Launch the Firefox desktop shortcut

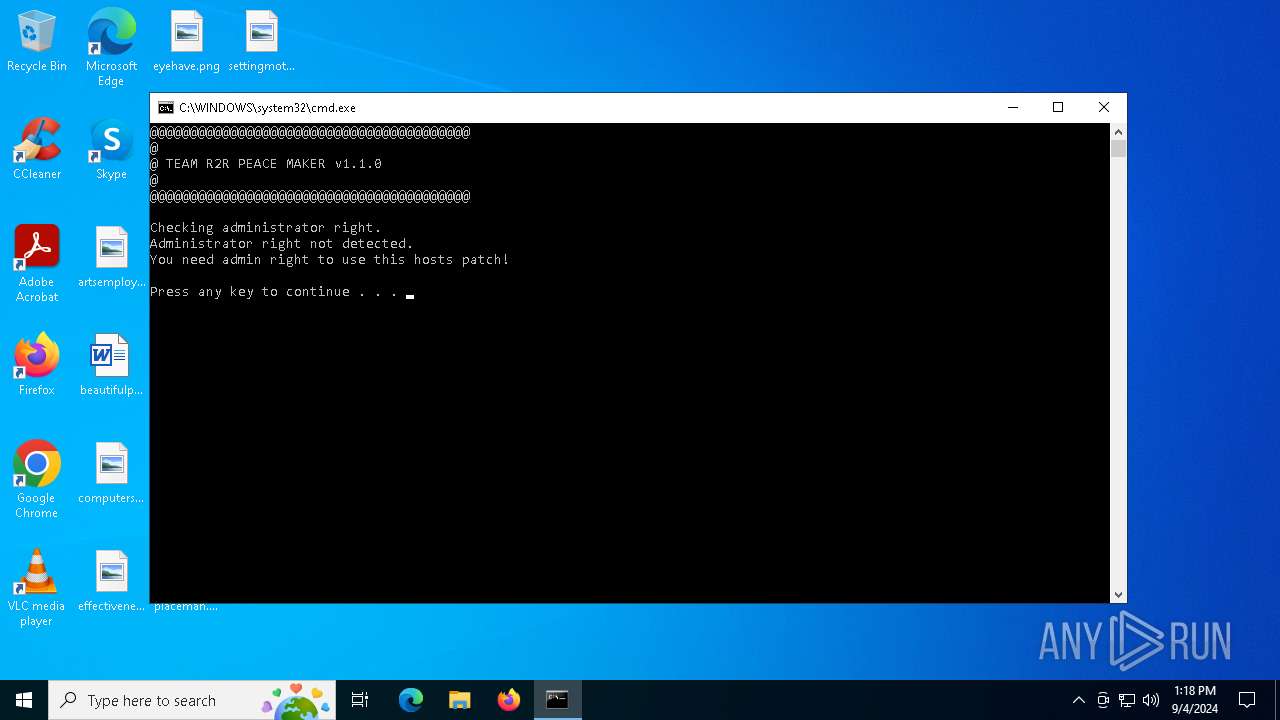37,366
